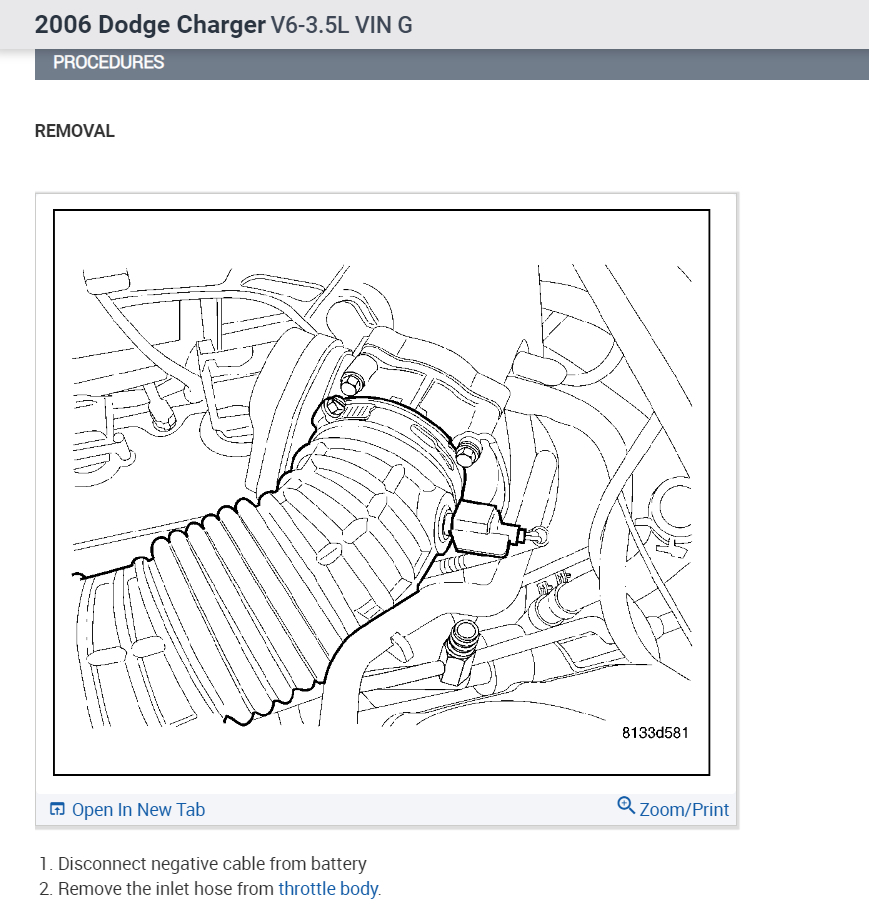
Task: Open the Zoom/Print link
Action: [684, 809]
